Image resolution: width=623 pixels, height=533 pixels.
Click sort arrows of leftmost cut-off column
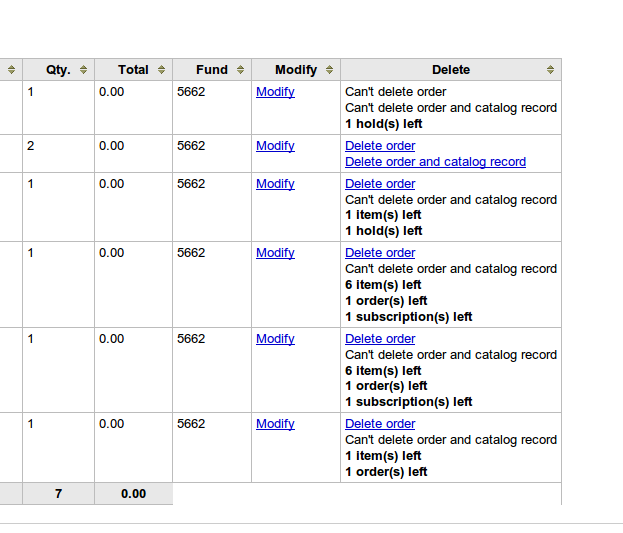coord(11,70)
